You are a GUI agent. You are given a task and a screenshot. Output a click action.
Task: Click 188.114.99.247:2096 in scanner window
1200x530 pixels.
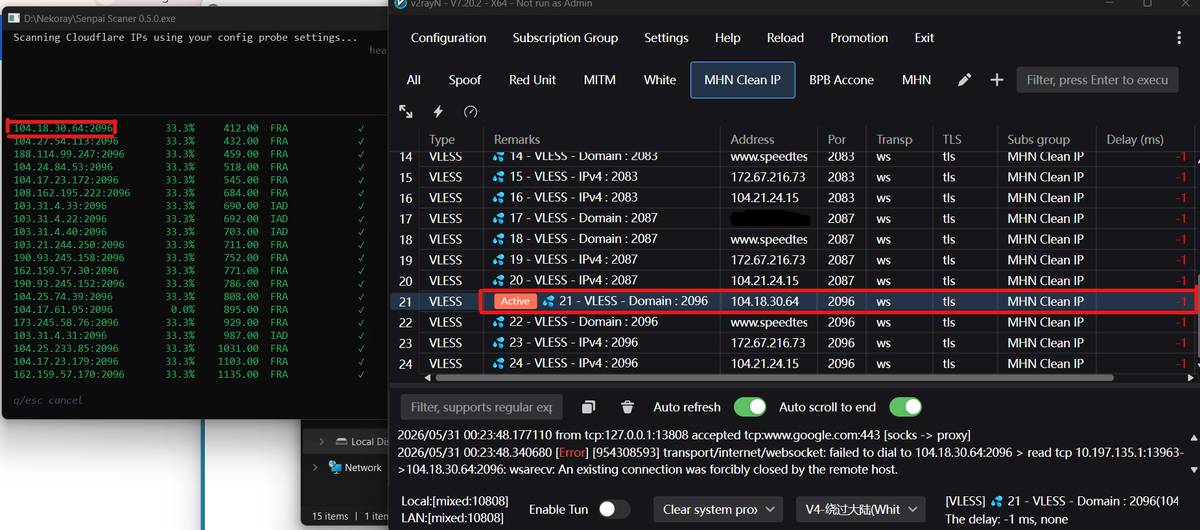[x=68, y=155]
